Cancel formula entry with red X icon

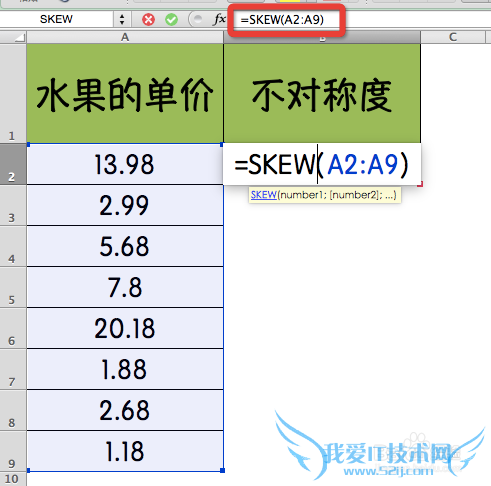(x=148, y=20)
